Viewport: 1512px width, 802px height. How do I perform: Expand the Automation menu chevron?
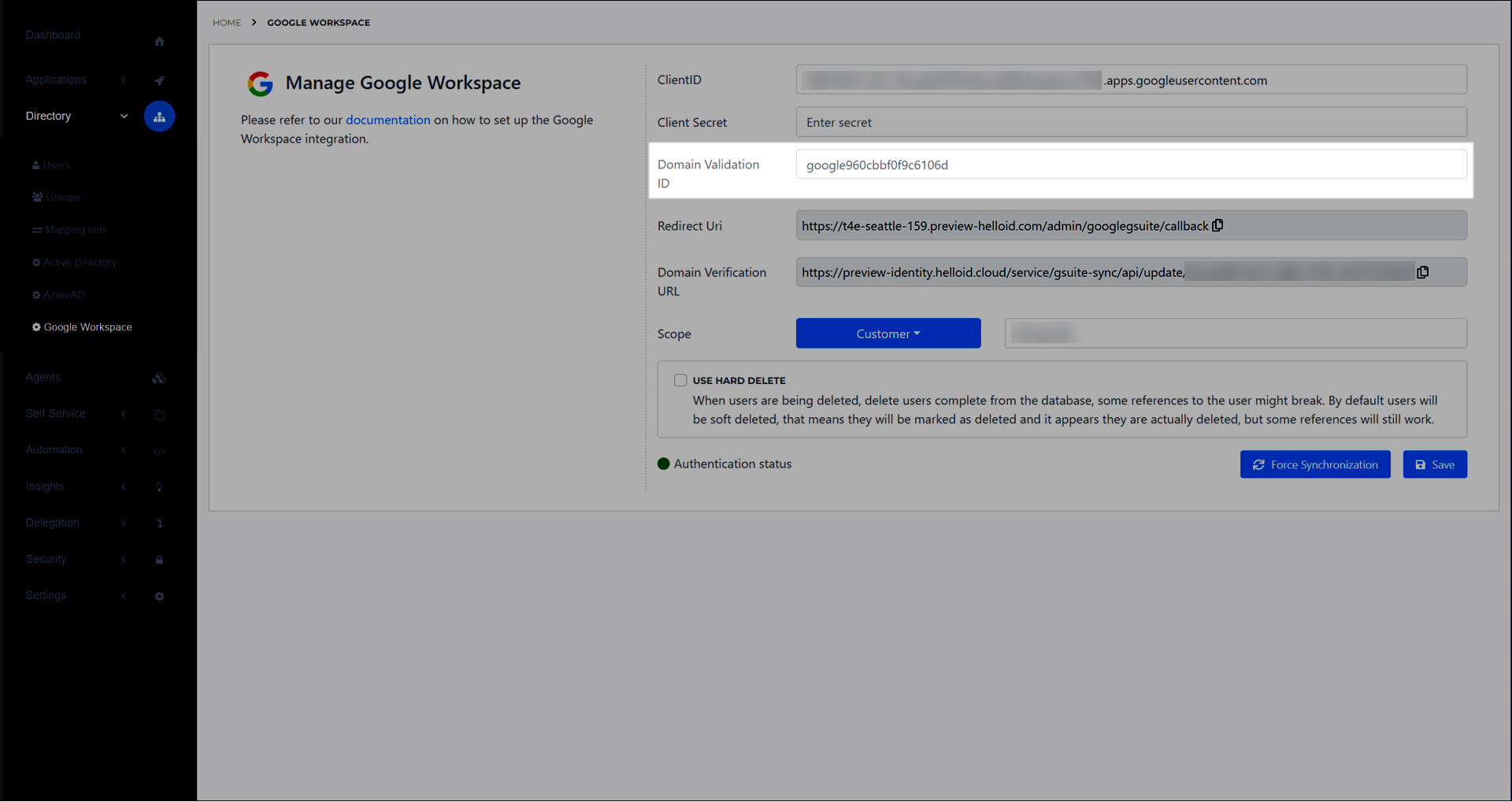124,450
